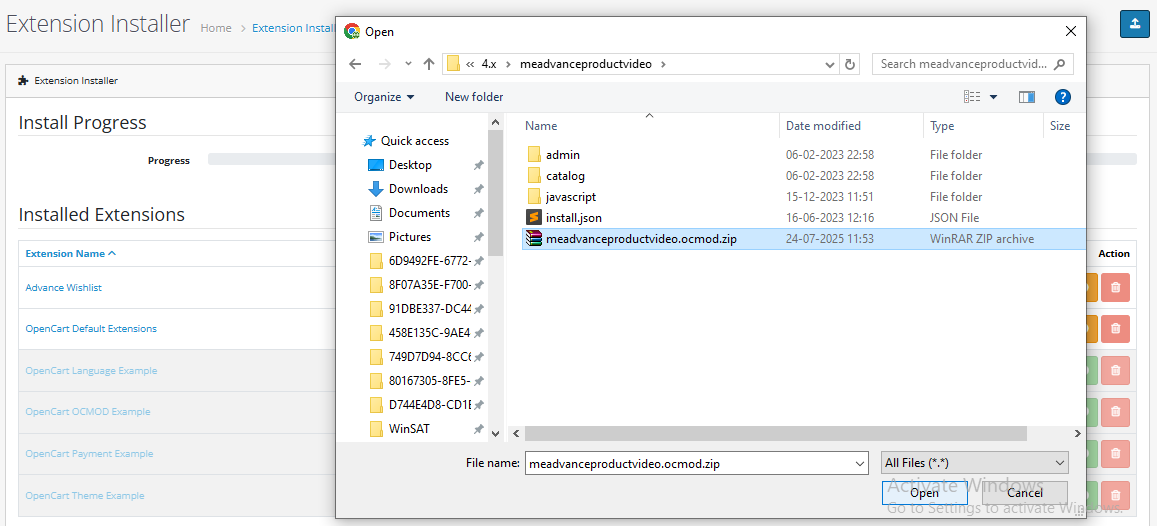Click New folder
Image resolution: width=1157 pixels, height=526 pixels.
coord(474,97)
